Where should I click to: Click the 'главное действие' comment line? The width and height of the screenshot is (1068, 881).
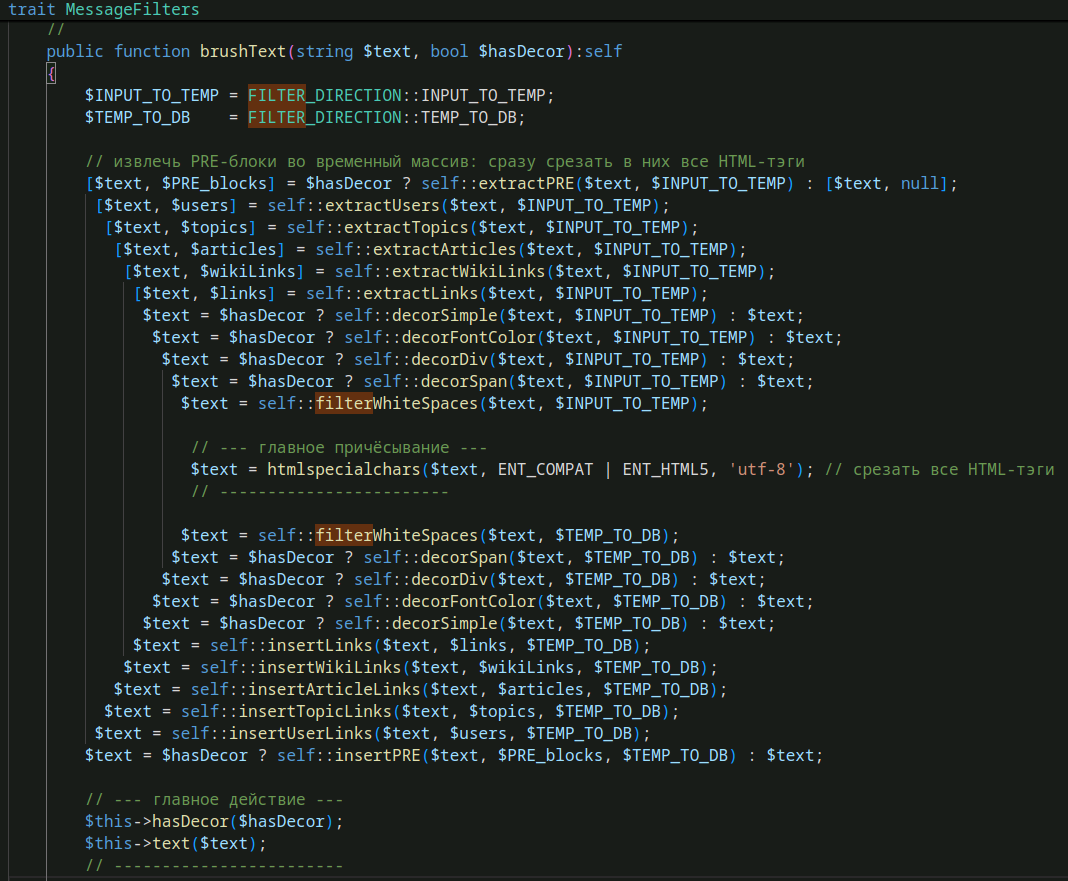(x=214, y=799)
